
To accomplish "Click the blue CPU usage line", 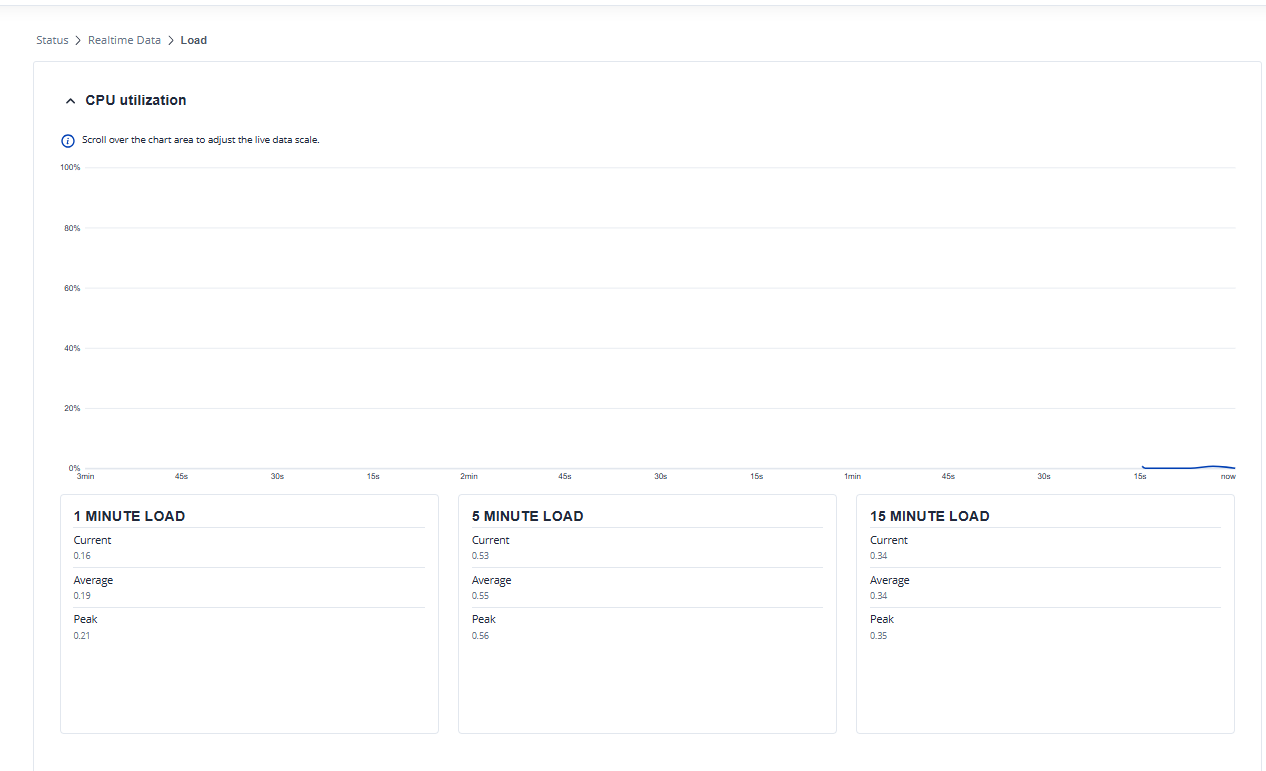I will (x=1188, y=467).
